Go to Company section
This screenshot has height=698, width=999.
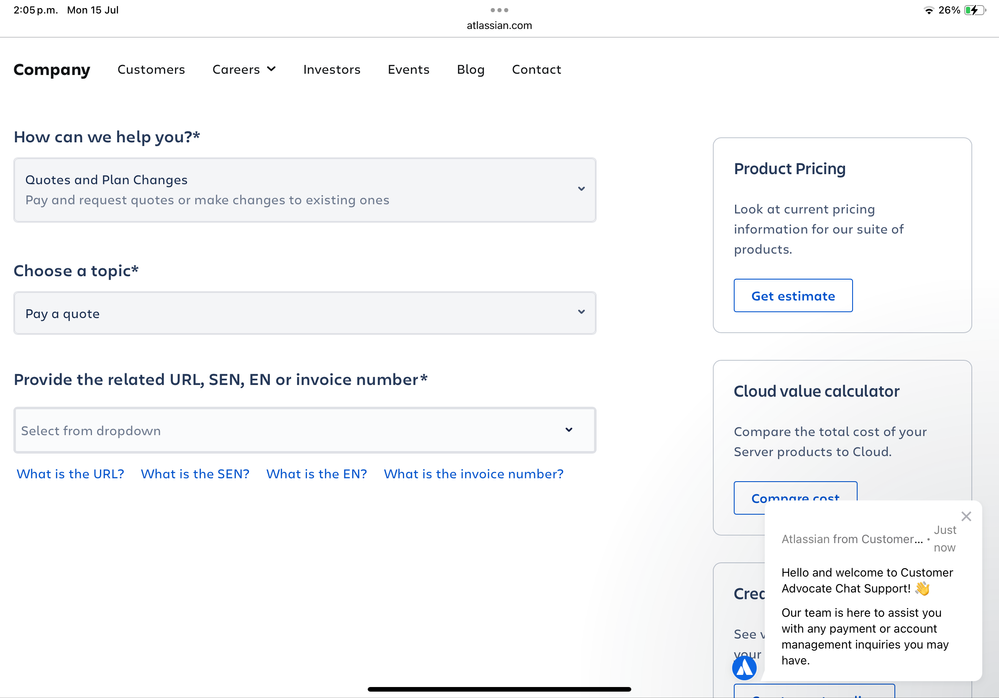pyautogui.click(x=52, y=69)
